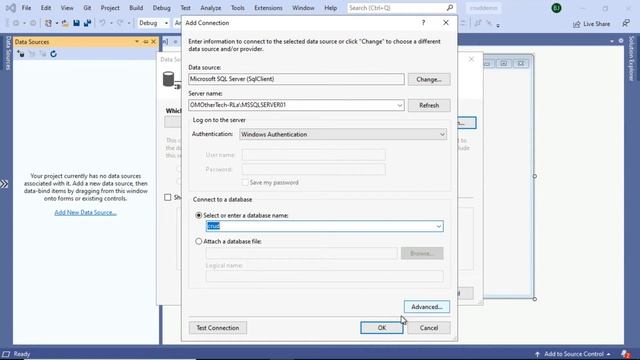Open the document tab list dropdown arrow
This screenshot has width=640, height=360.
pos(611,41)
